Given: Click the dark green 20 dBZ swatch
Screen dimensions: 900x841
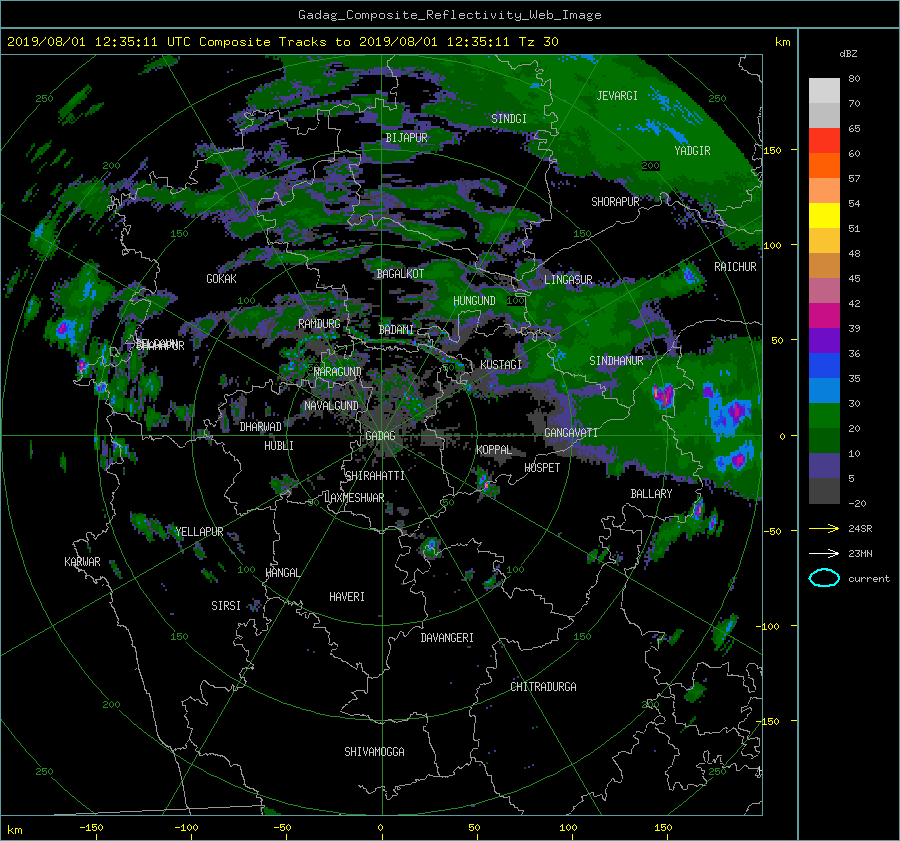Looking at the screenshot, I should [824, 440].
